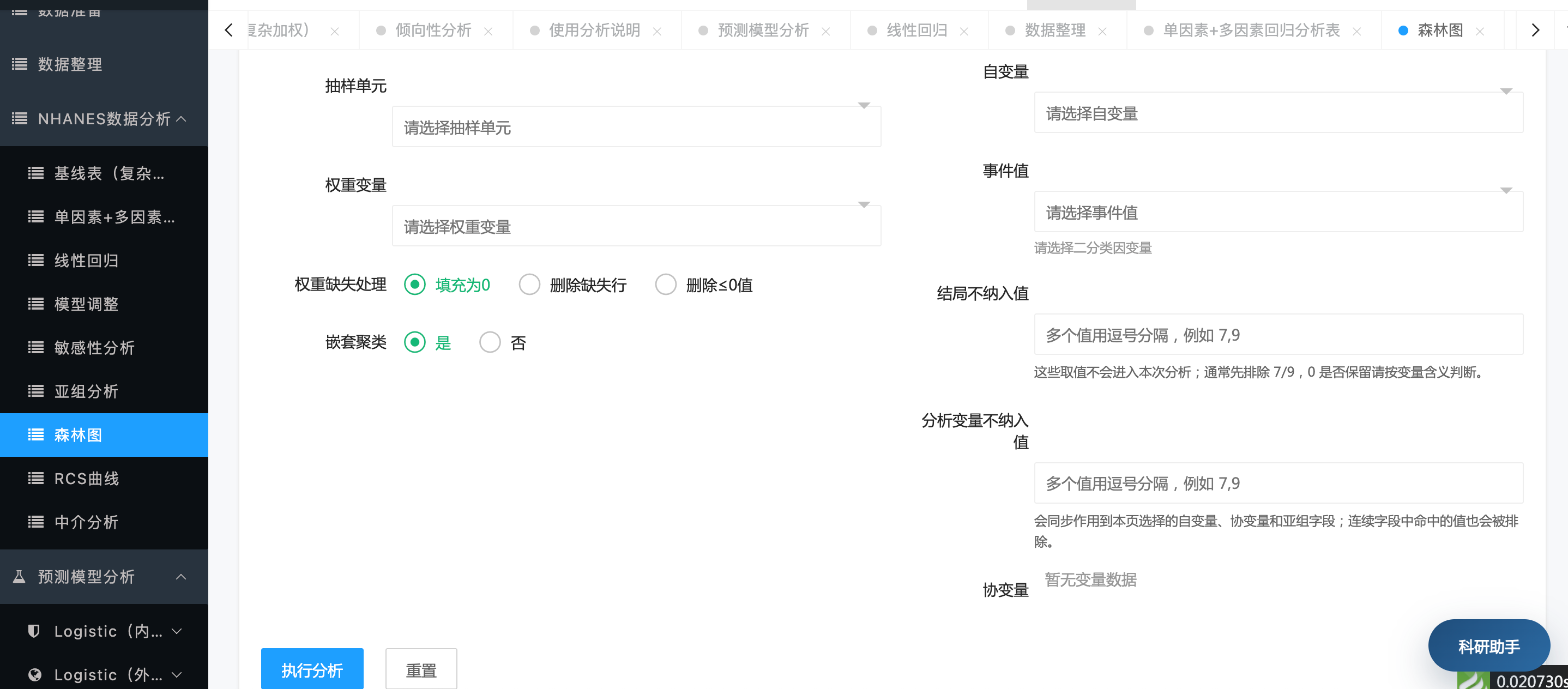Open the 科研助手 floating assistant
The height and width of the screenshot is (689, 1568).
pyautogui.click(x=1488, y=646)
